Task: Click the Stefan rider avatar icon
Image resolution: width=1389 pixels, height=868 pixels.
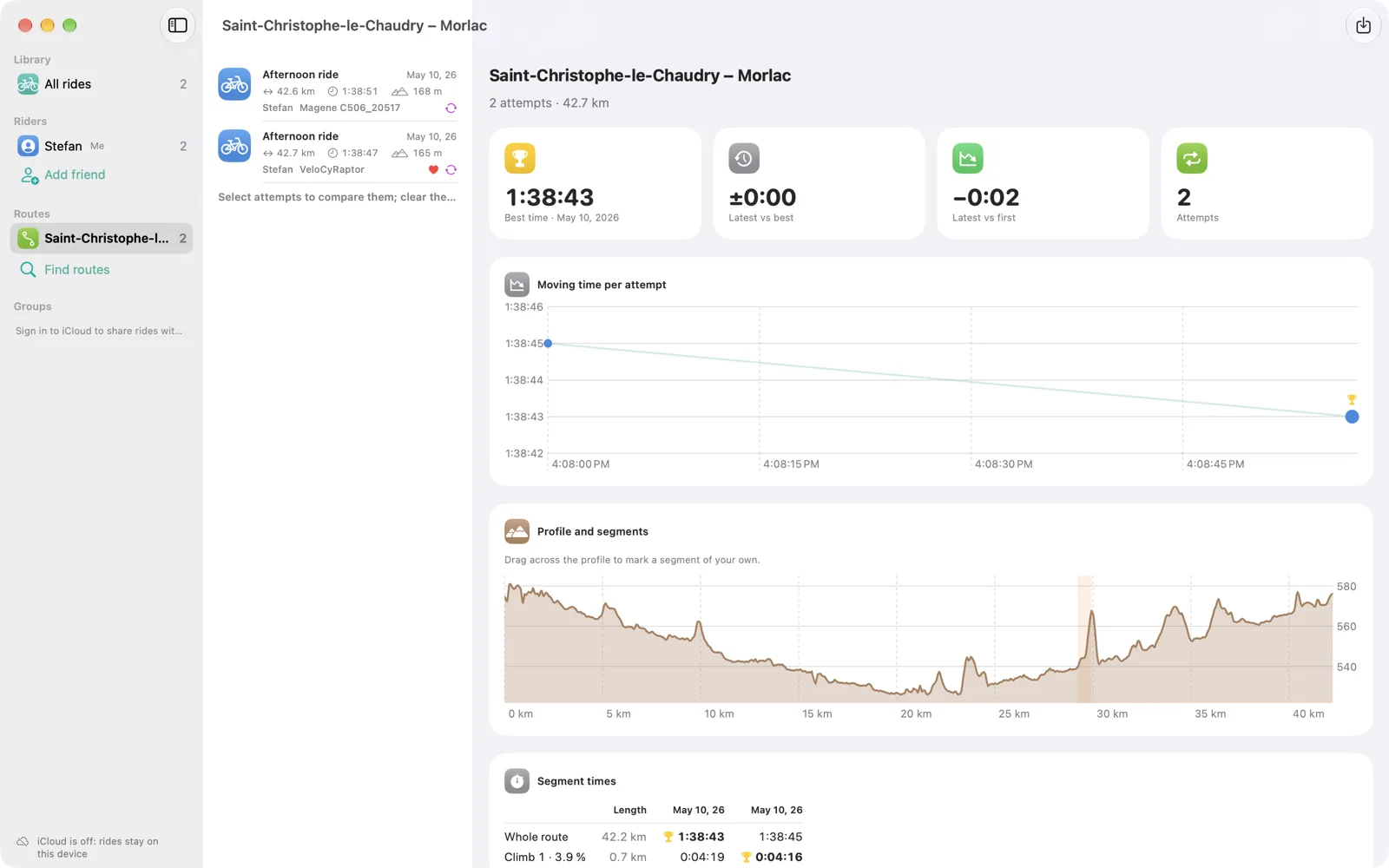Action: click(28, 146)
